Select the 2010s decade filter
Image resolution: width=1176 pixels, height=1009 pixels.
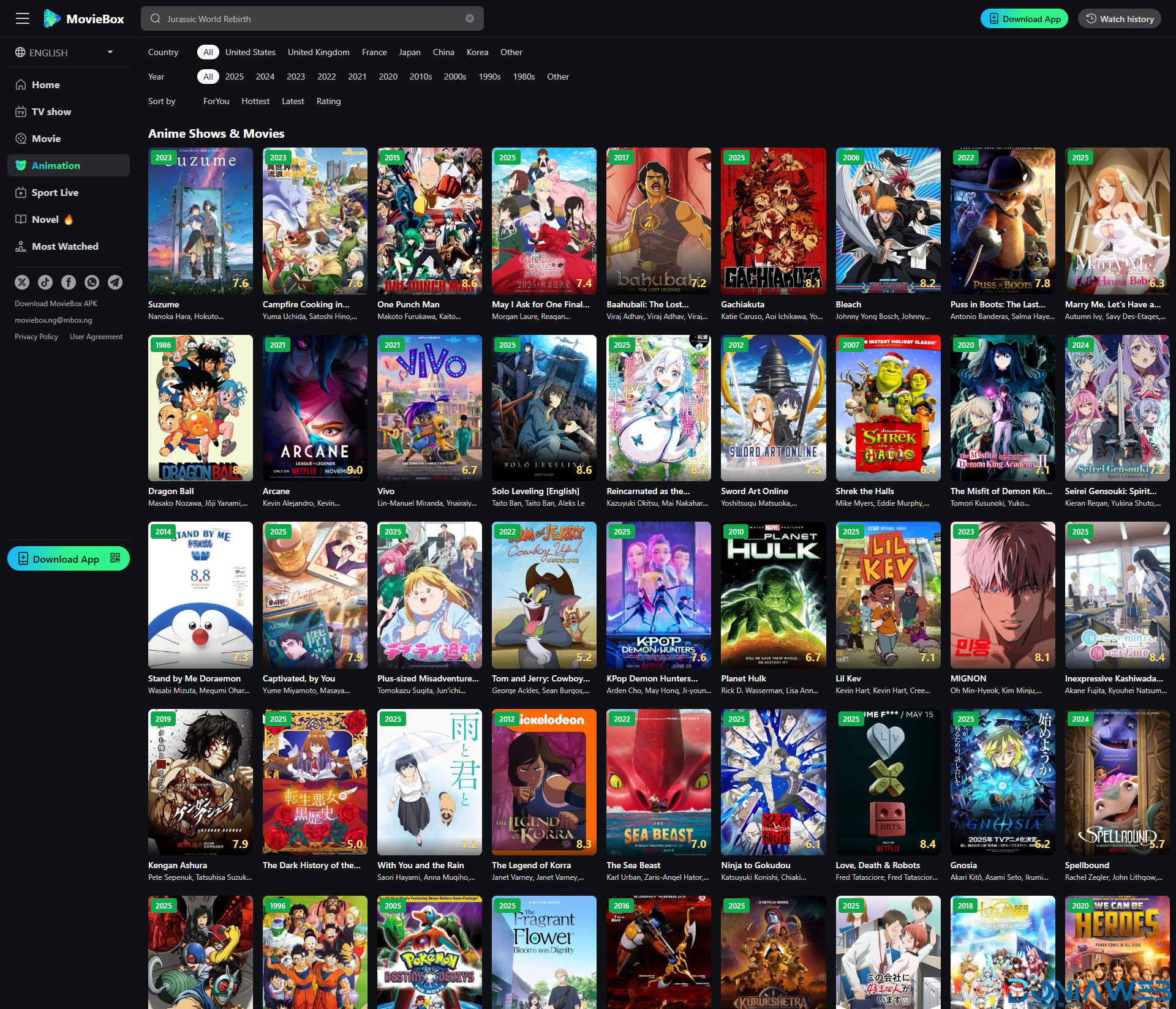tap(420, 77)
